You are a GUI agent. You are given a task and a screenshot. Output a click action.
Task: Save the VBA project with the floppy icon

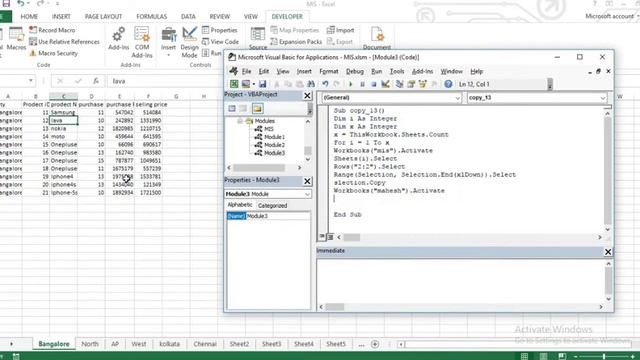[x=262, y=84]
